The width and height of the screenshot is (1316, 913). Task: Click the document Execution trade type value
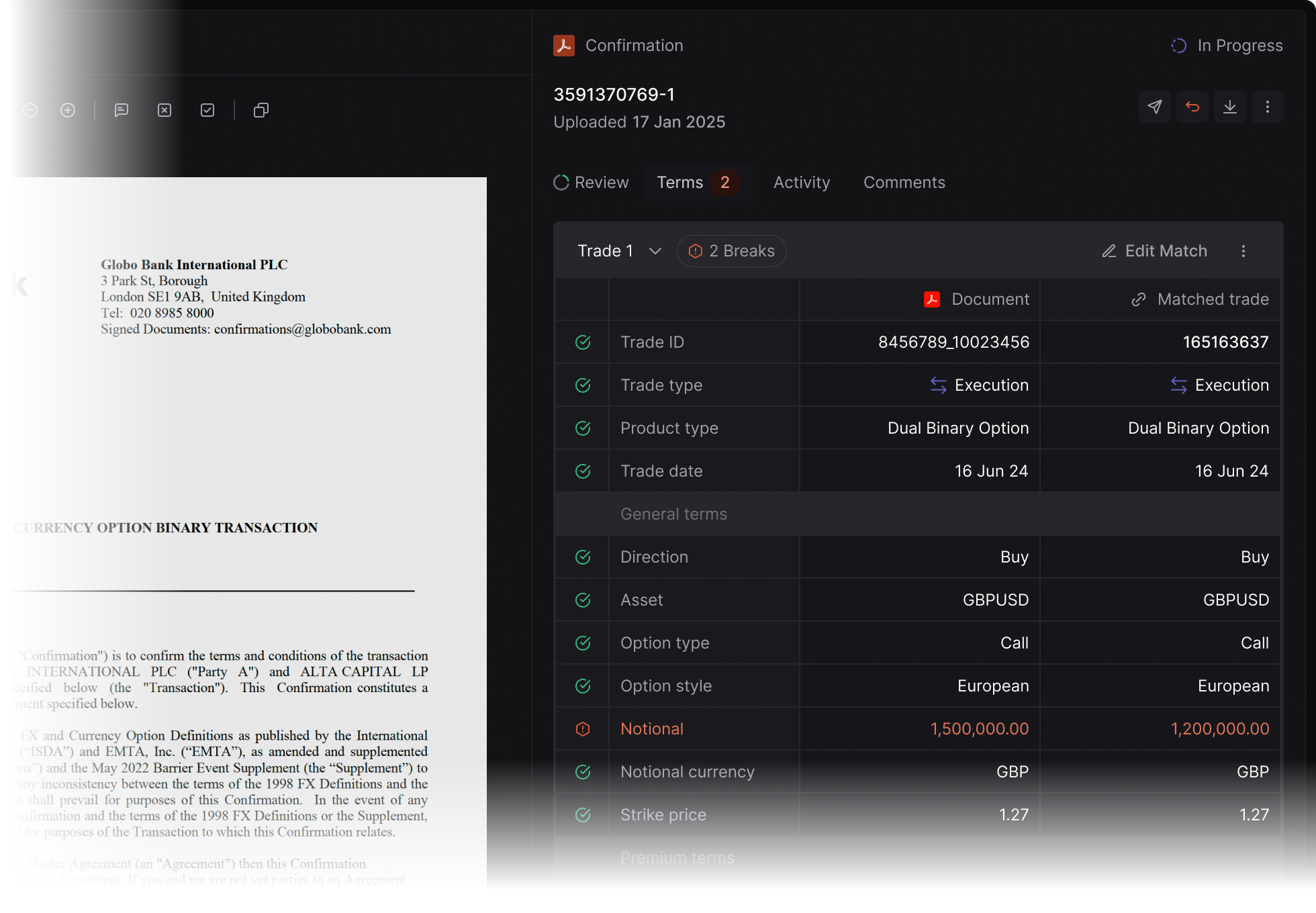980,385
